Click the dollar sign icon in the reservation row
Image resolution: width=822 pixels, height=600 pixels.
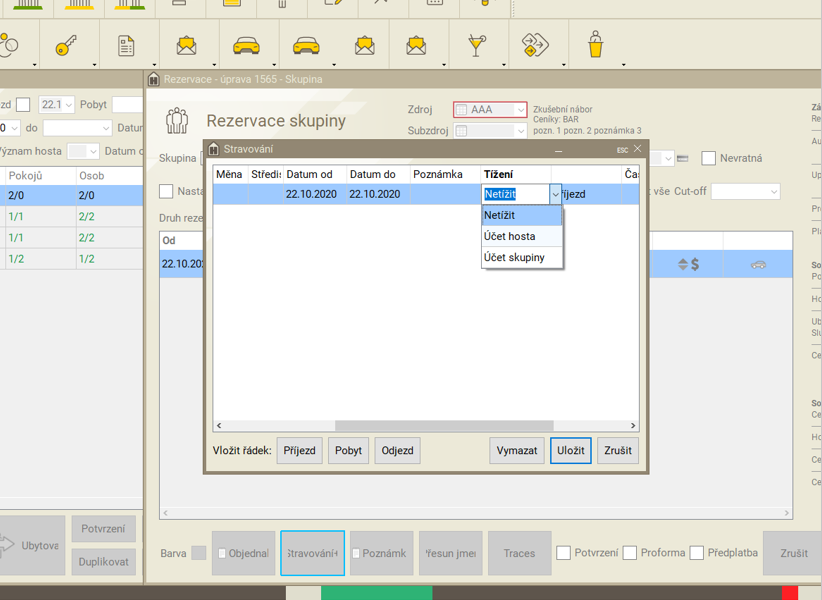coord(694,265)
